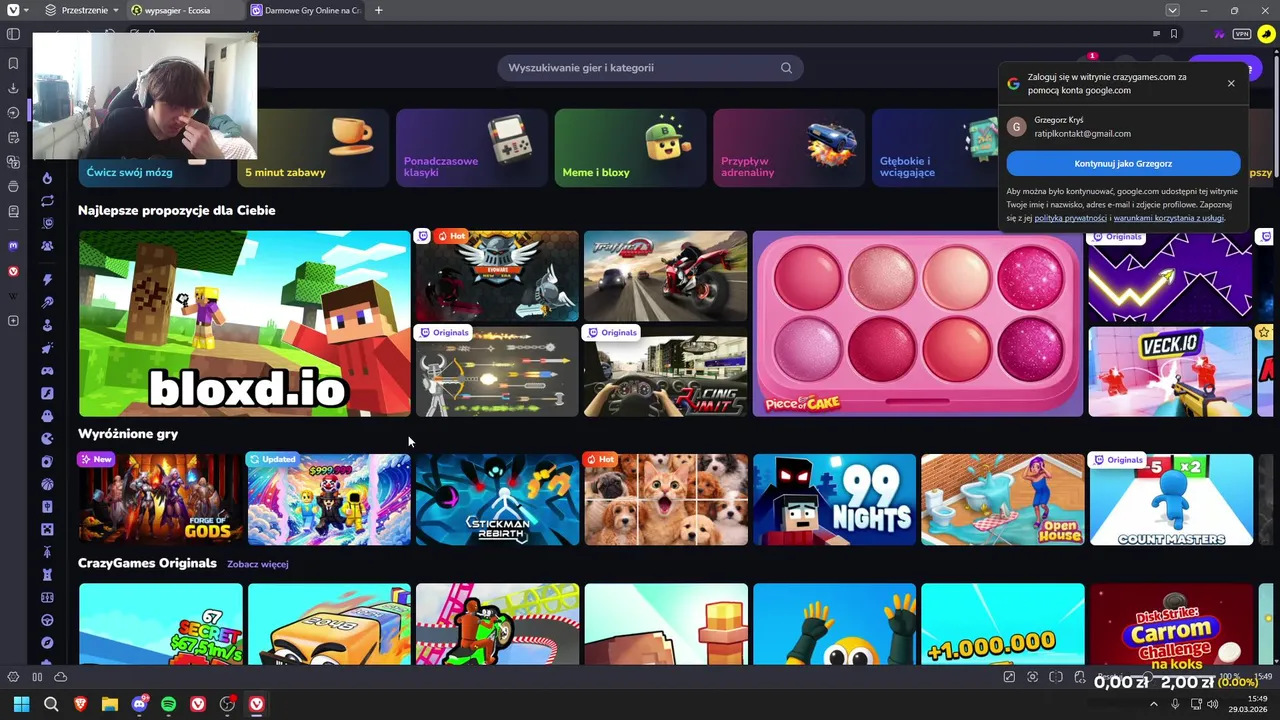Open the Count Masters game thumbnail
The image size is (1280, 720).
point(1171,499)
